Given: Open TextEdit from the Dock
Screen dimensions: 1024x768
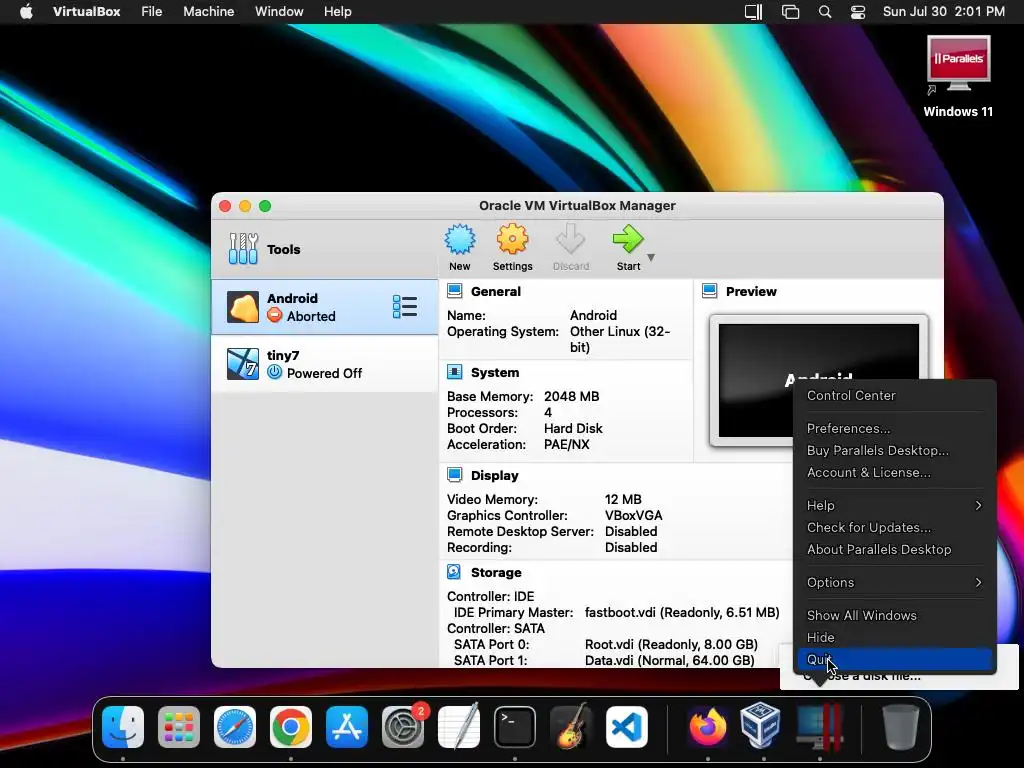Looking at the screenshot, I should [x=458, y=726].
